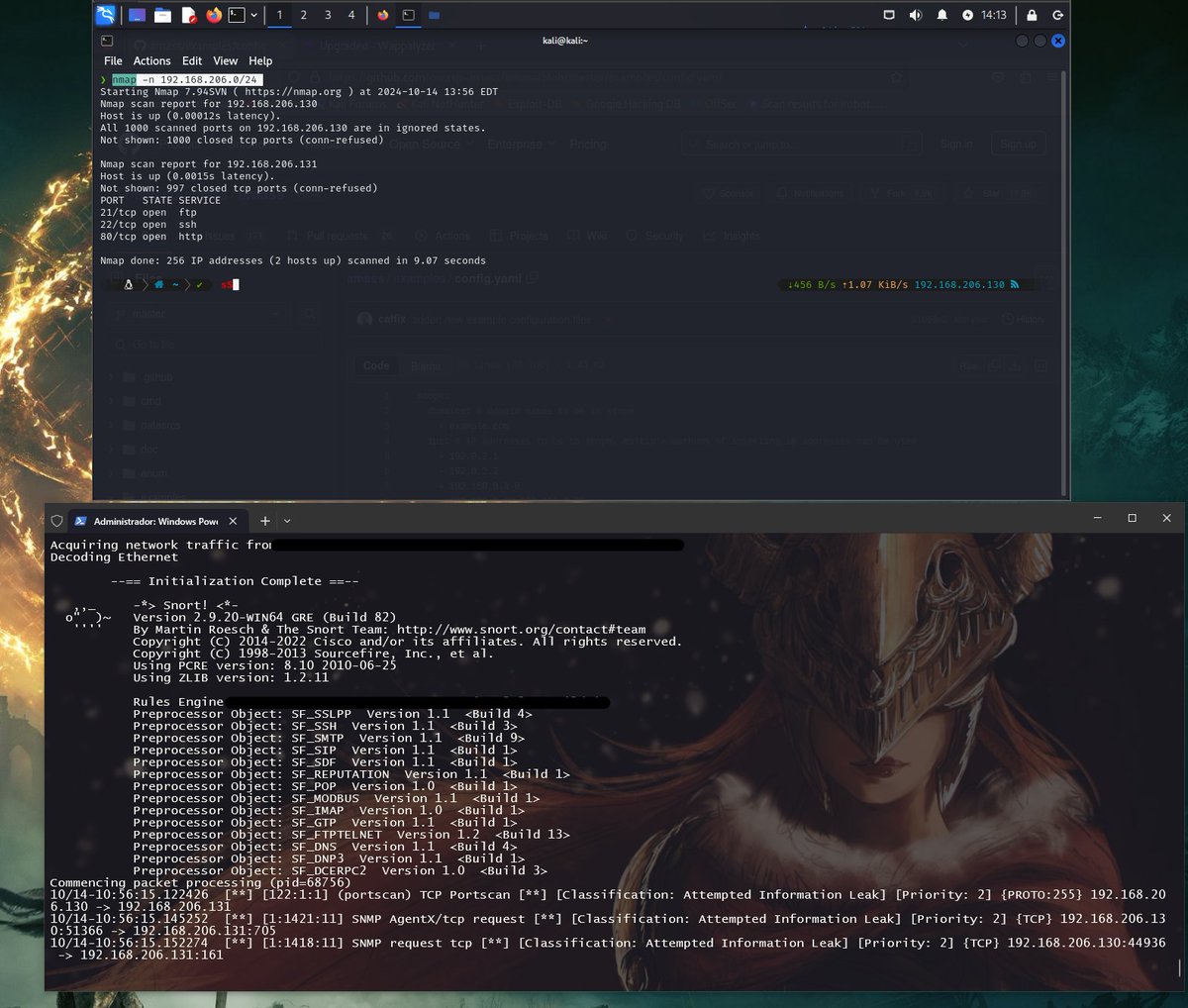
Task: Open the Actions menu in Kali terminal
Action: (x=151, y=60)
